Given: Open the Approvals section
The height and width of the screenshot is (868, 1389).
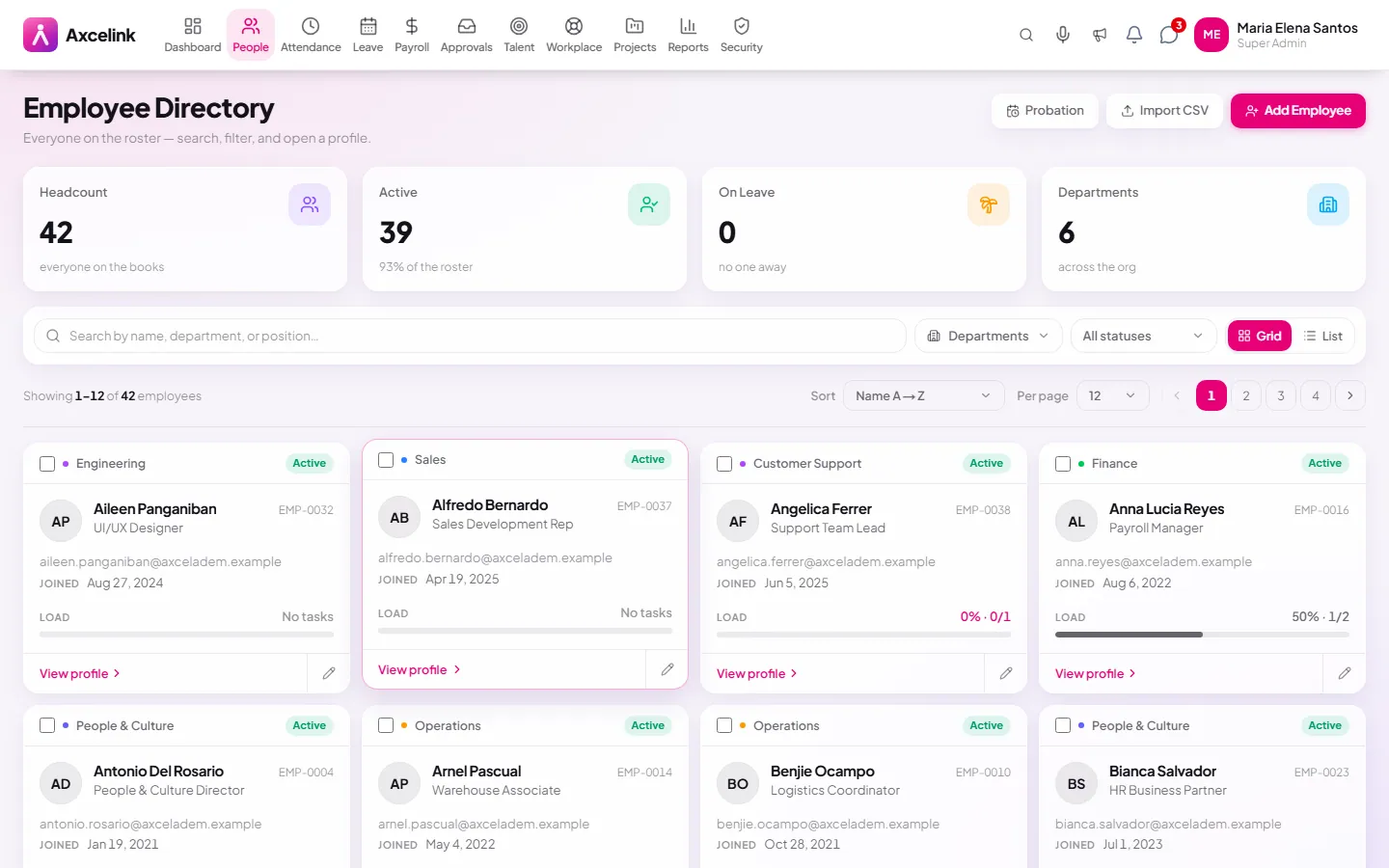Looking at the screenshot, I should point(466,35).
